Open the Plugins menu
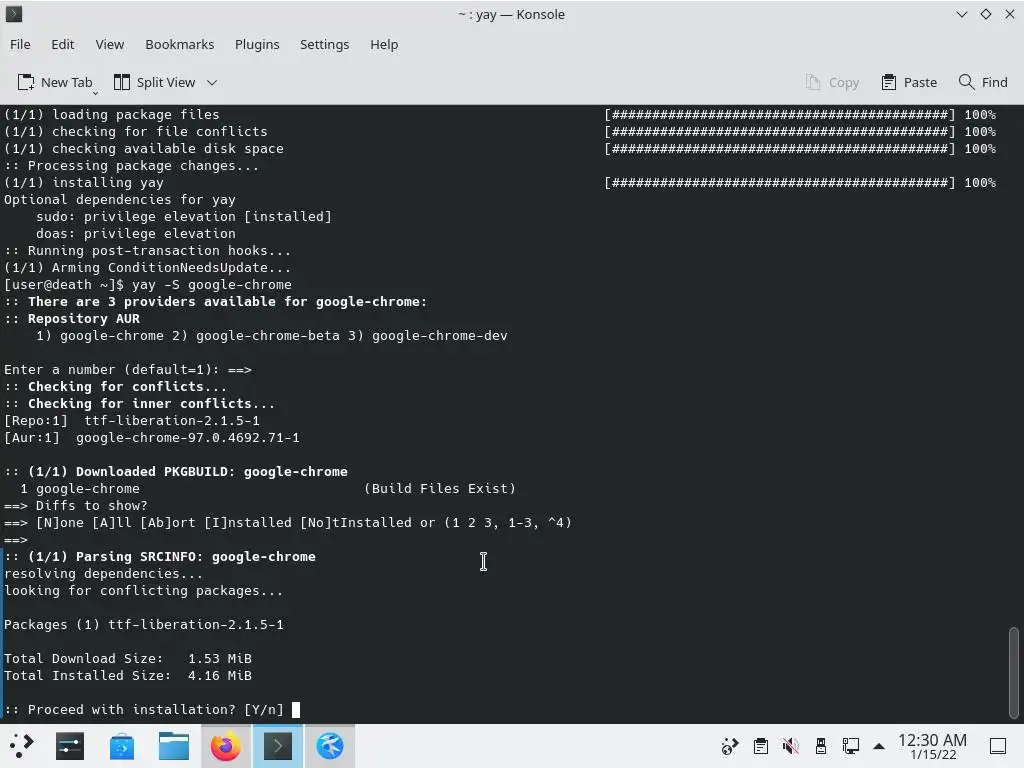 pyautogui.click(x=257, y=44)
